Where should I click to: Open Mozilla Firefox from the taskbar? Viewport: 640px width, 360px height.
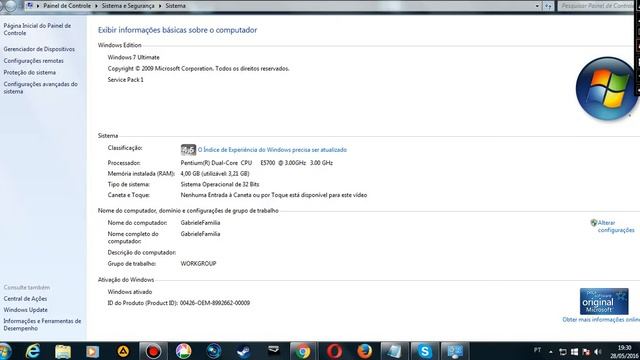(364, 351)
